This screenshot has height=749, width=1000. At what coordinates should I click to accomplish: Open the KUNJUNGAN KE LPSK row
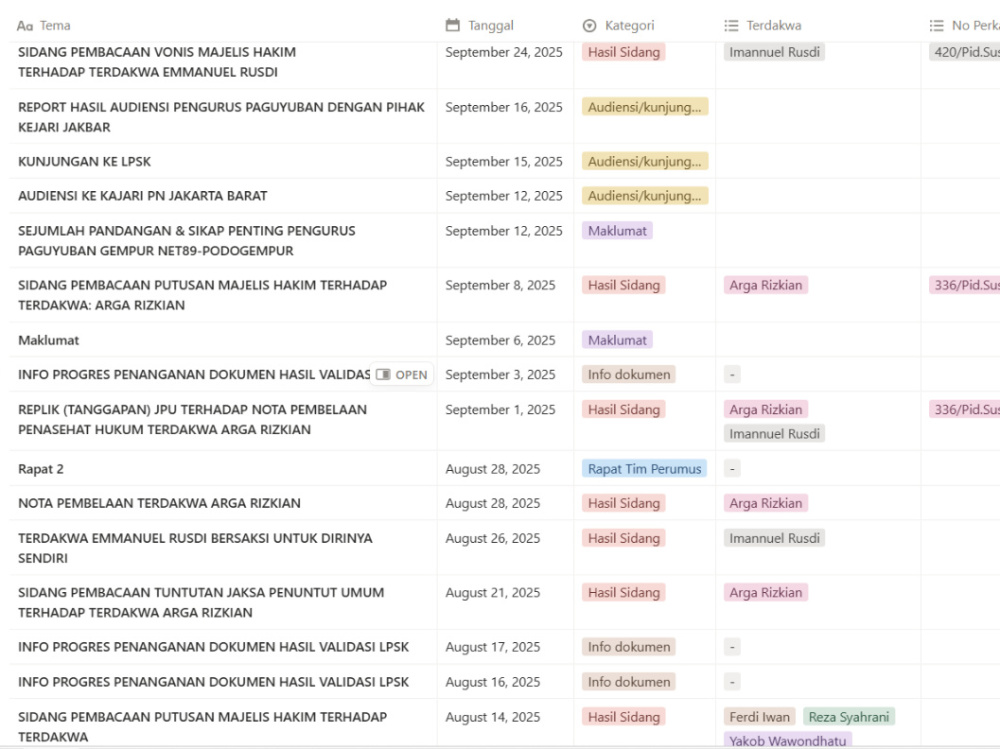(x=84, y=161)
